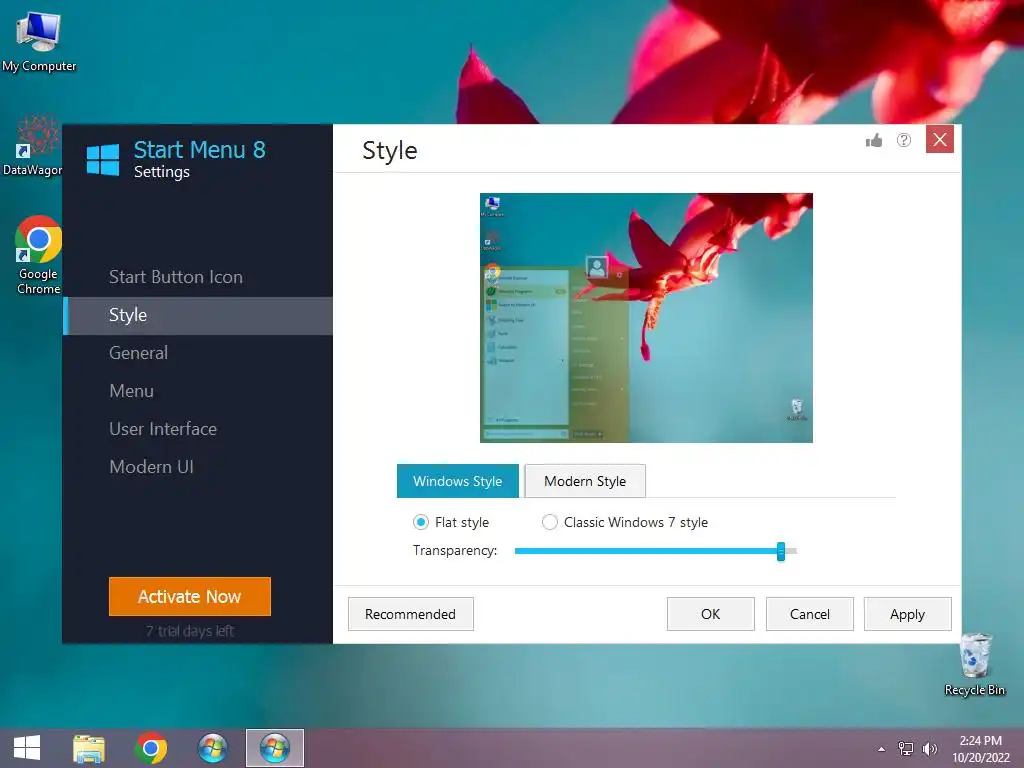Open the network tray icon
The width and height of the screenshot is (1024, 768).
906,748
